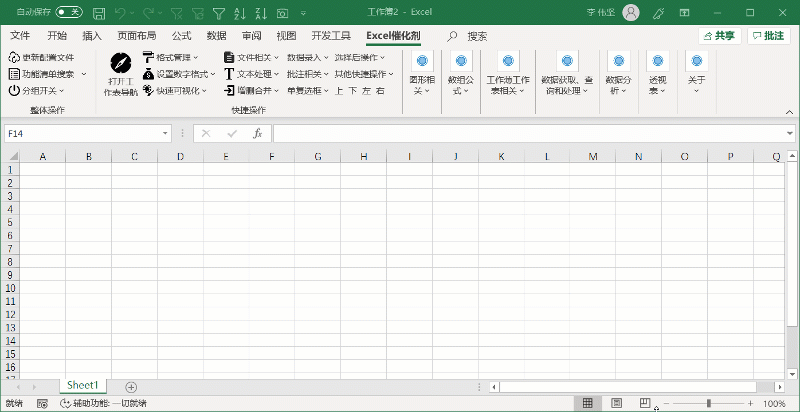Click the pen/coming soon icon in title bar

point(659,12)
